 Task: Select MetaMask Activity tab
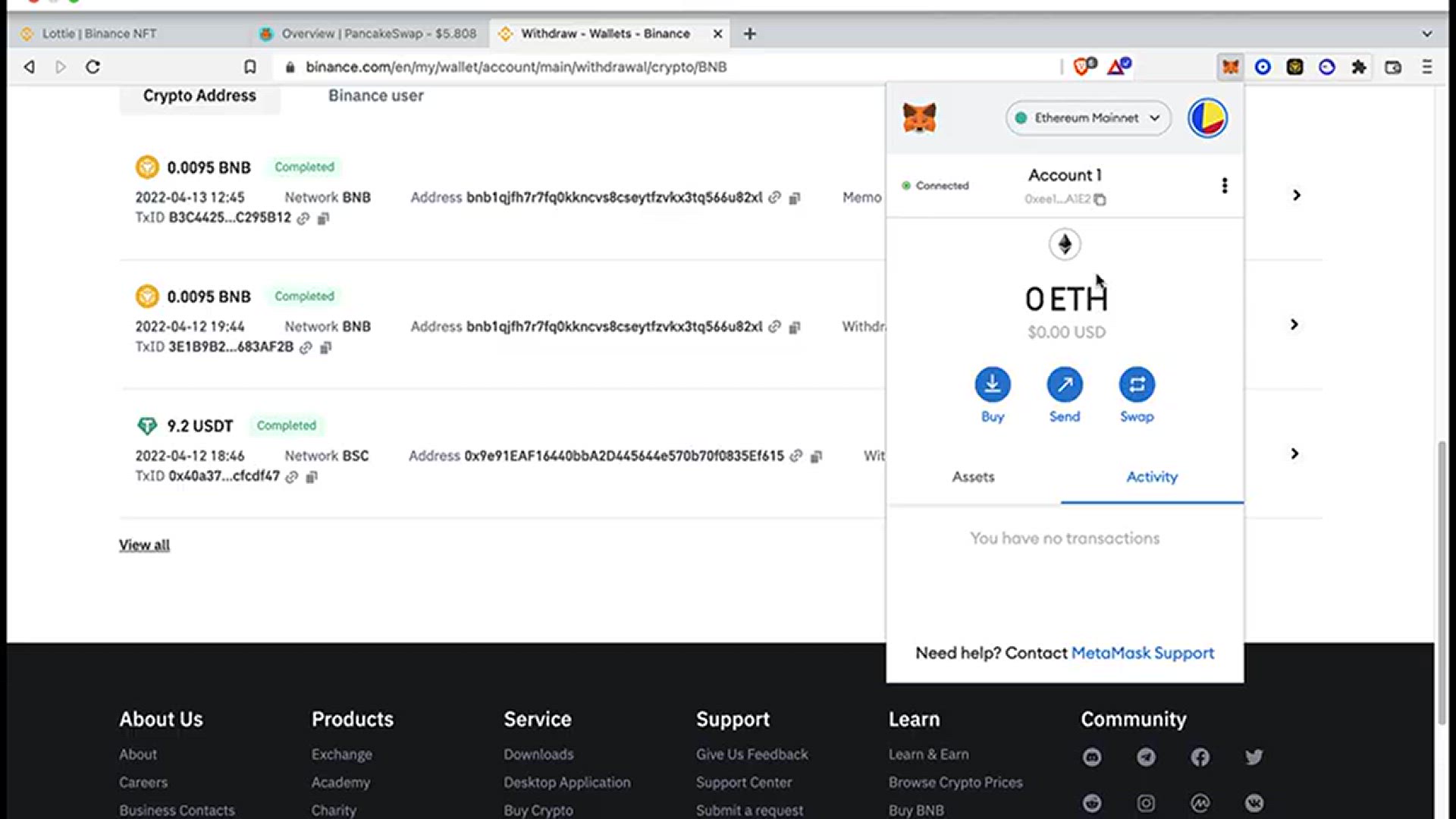[x=1152, y=477]
